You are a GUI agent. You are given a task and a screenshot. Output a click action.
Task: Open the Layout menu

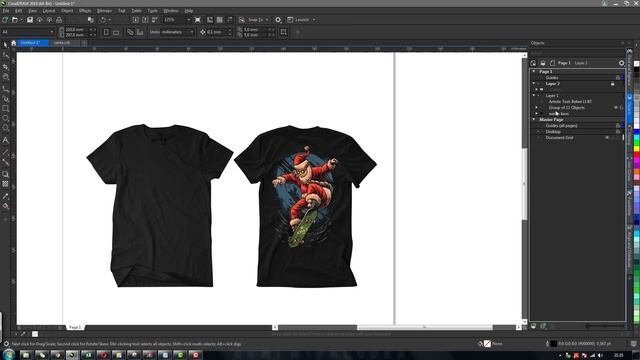tap(49, 11)
